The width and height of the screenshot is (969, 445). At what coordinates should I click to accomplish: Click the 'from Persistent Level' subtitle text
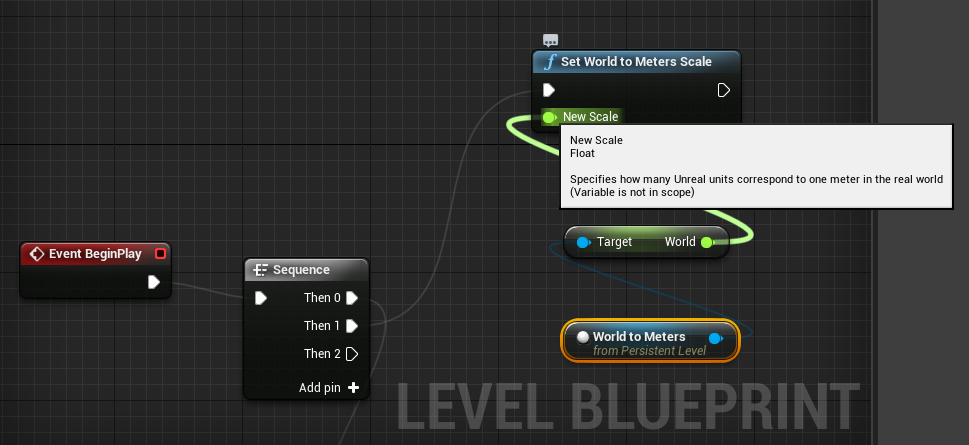click(649, 351)
